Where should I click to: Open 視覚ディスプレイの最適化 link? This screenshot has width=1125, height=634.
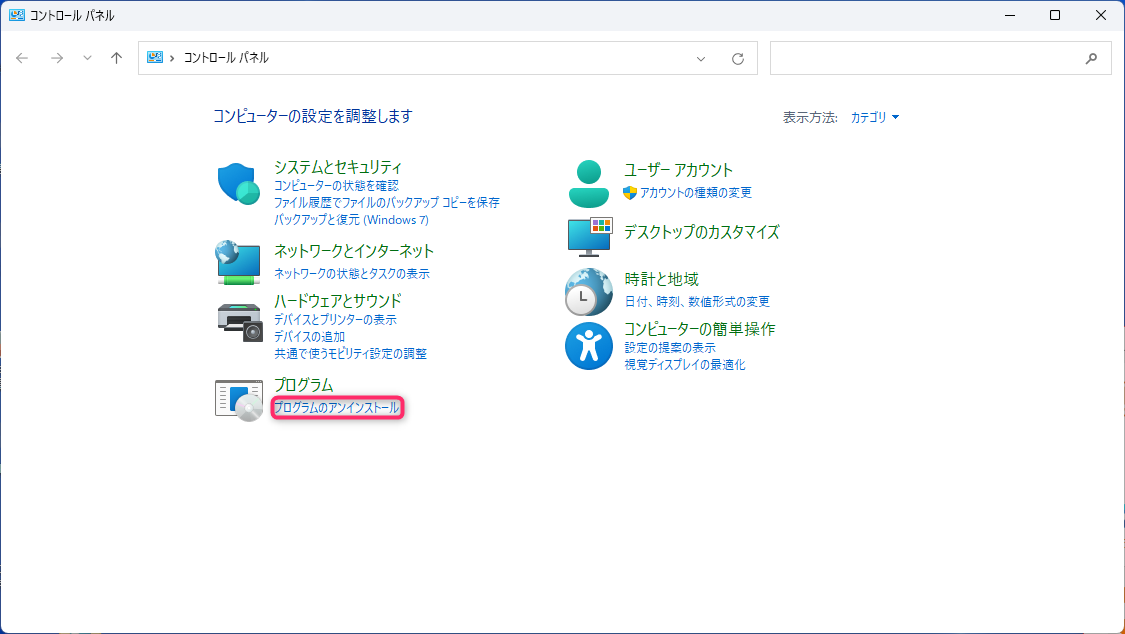(x=684, y=365)
